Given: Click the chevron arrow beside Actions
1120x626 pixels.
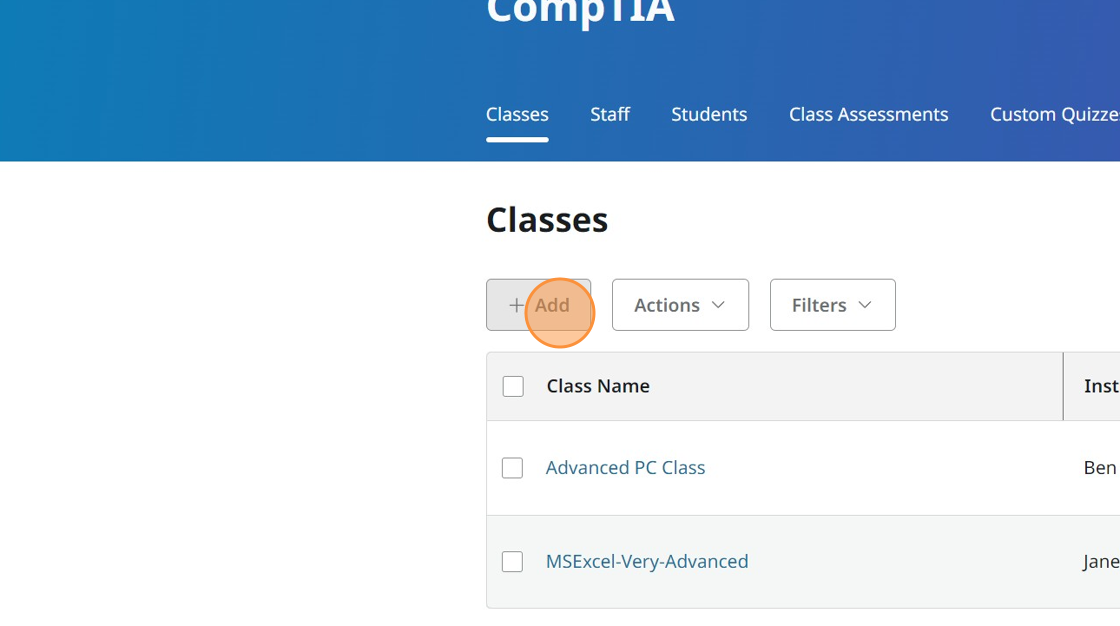Looking at the screenshot, I should [x=718, y=305].
